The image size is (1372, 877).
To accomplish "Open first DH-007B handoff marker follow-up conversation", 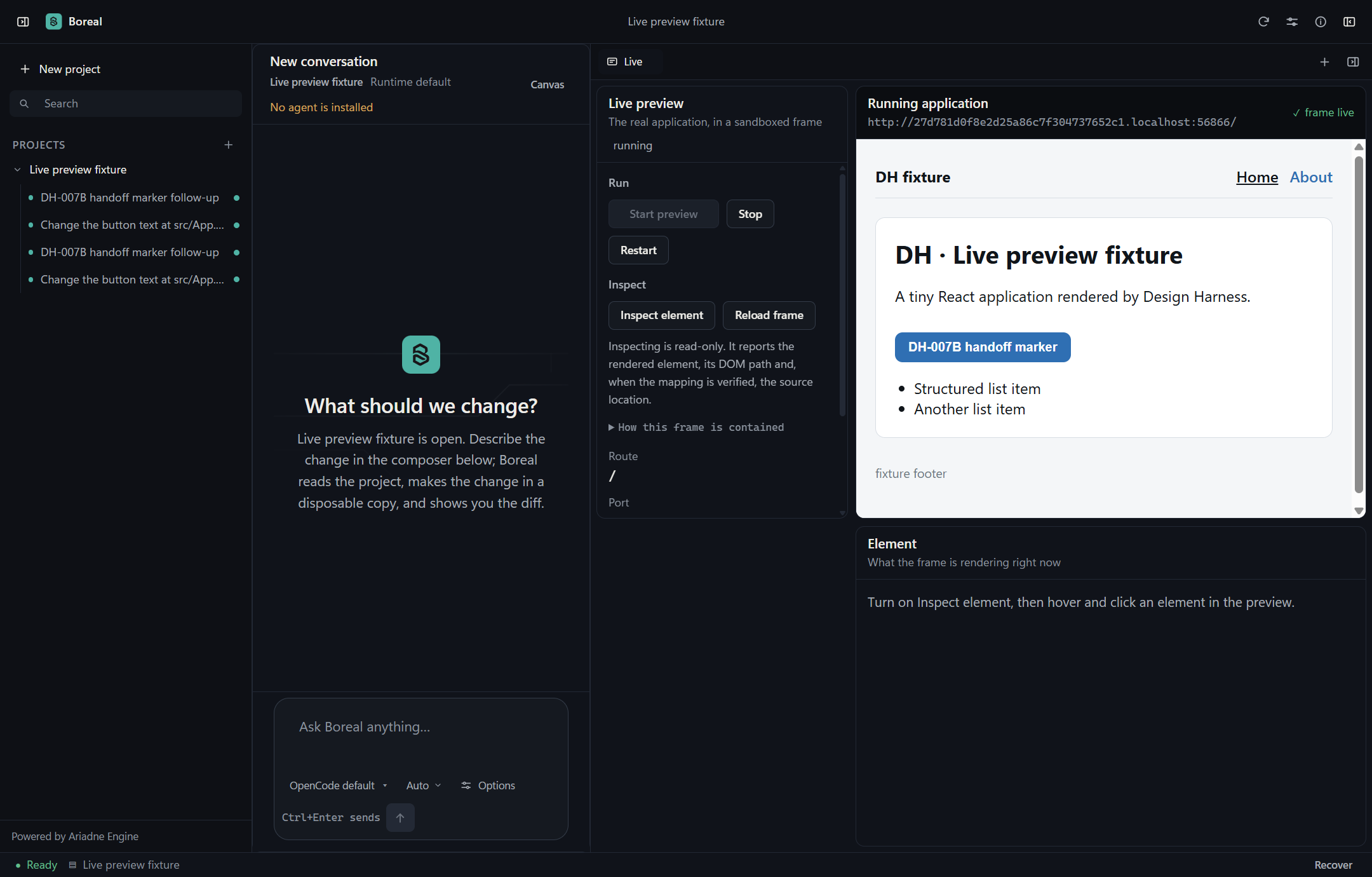I will tap(130, 198).
